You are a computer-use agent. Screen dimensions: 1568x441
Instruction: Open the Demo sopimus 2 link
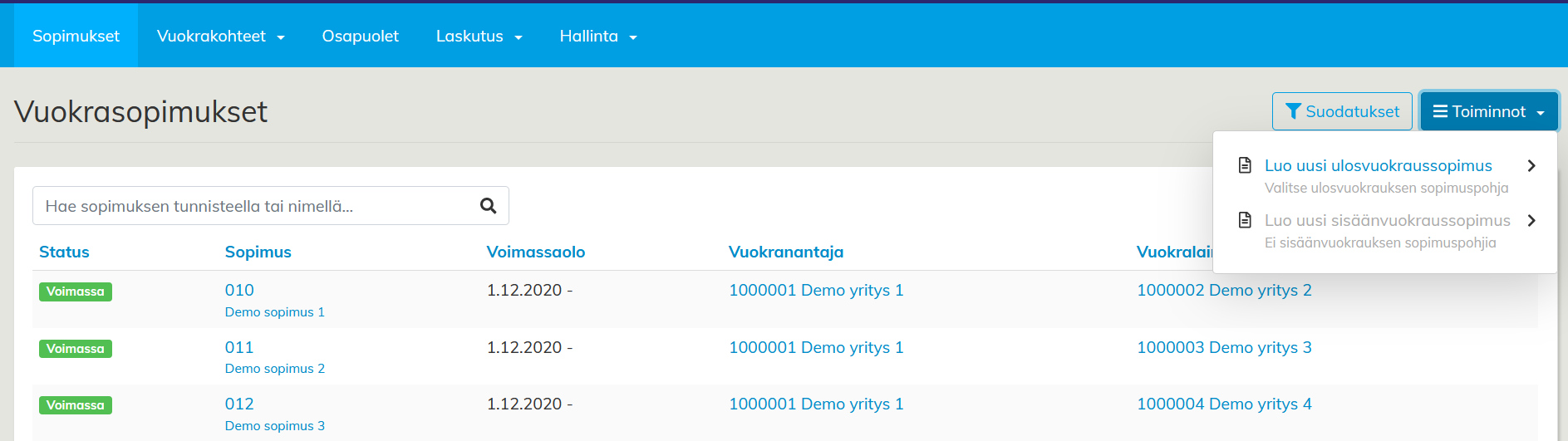tap(274, 369)
